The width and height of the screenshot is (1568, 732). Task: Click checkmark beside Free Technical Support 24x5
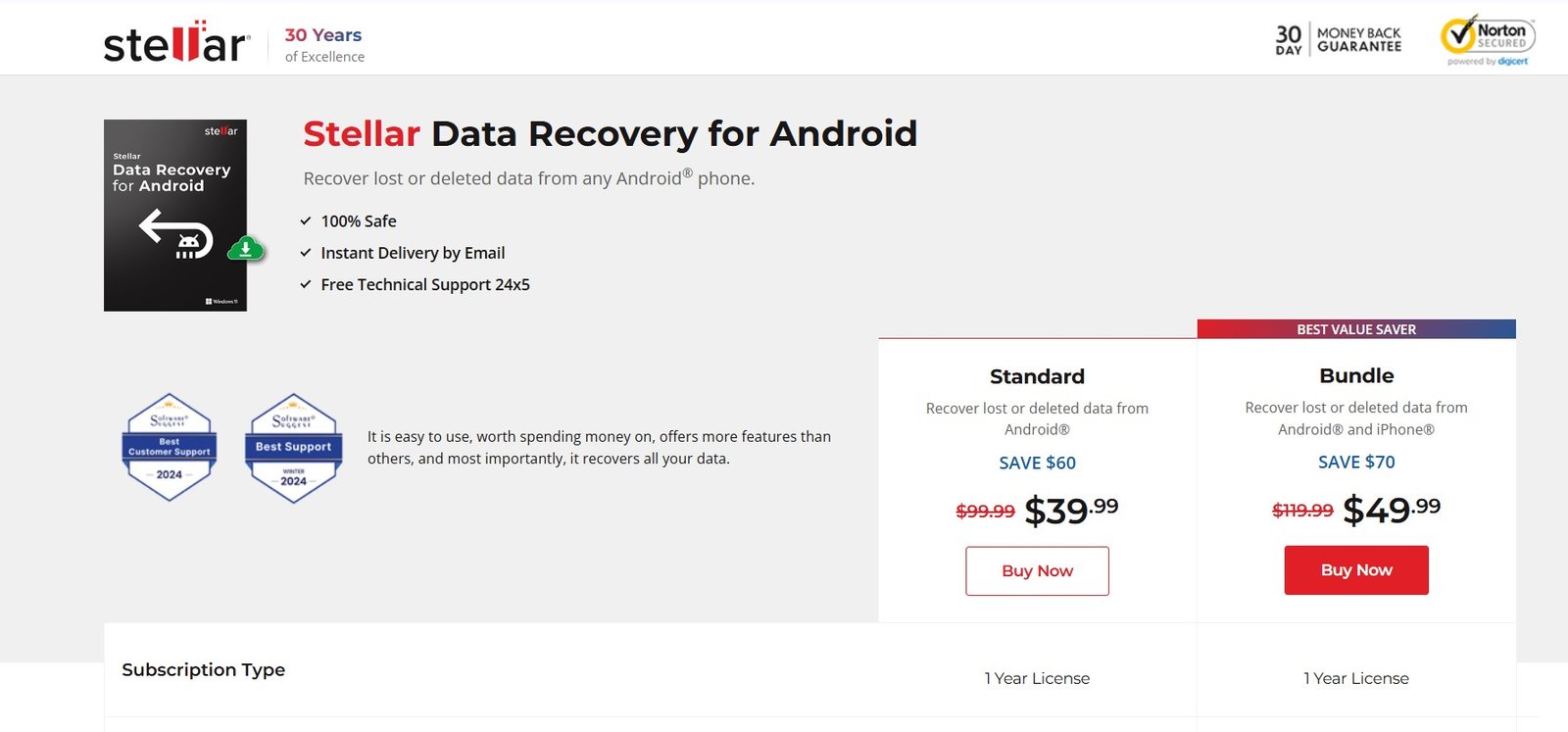(x=306, y=284)
